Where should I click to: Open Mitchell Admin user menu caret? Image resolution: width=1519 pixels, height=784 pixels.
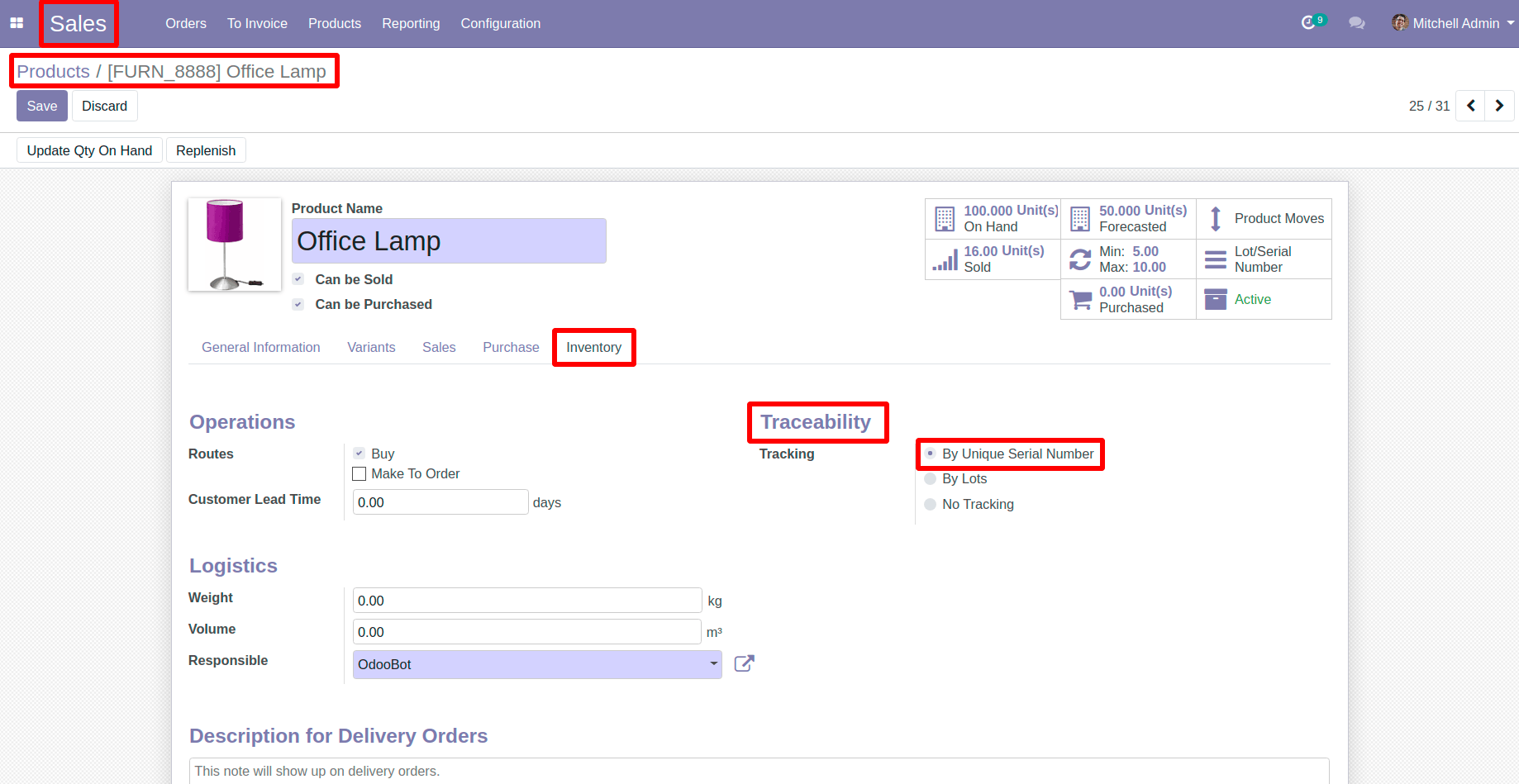(1511, 23)
